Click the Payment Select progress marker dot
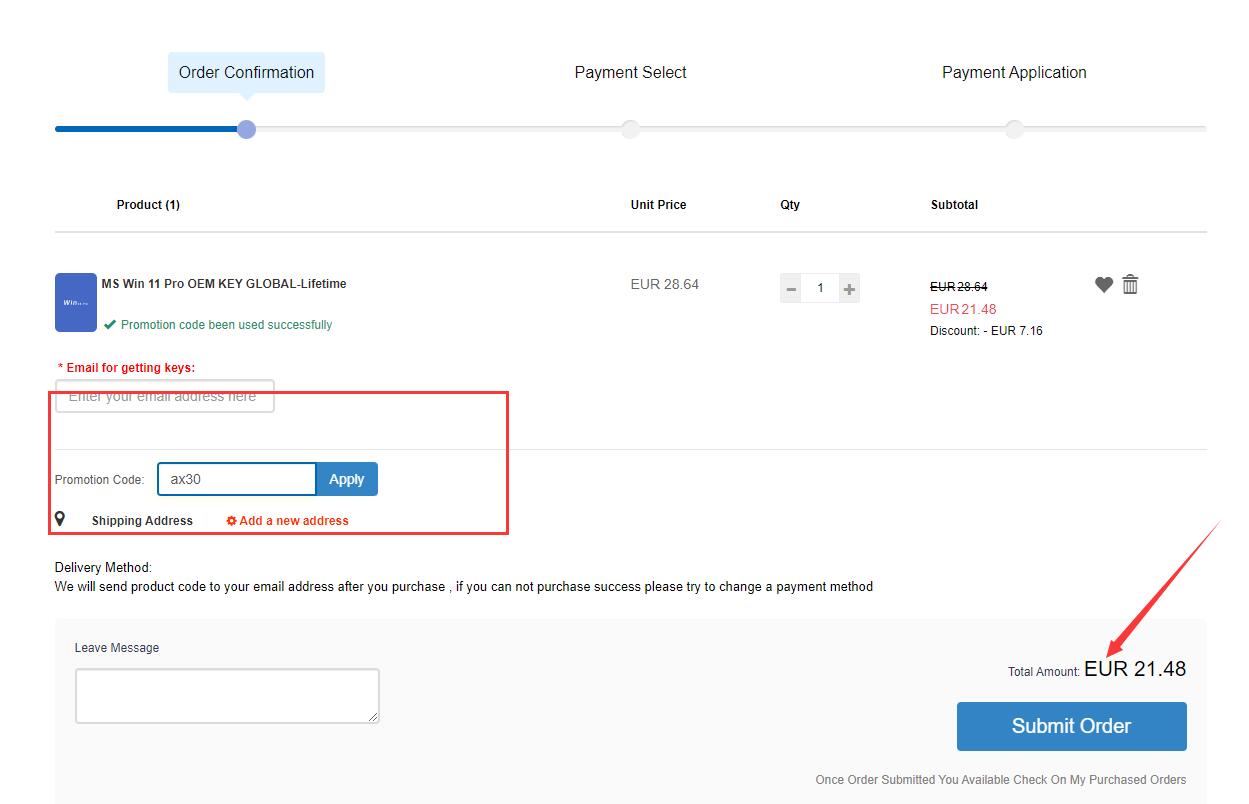 [x=630, y=129]
